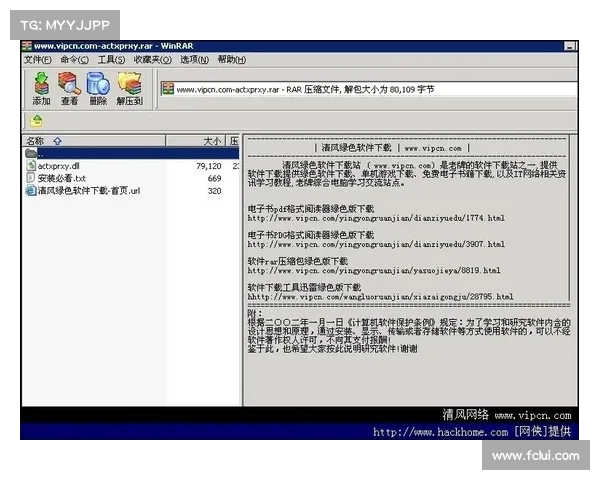Image resolution: width=600 pixels, height=480 pixels.
Task: Click the 电子书pdf格式阅读器绿色版下载 line
Action: tap(311, 209)
